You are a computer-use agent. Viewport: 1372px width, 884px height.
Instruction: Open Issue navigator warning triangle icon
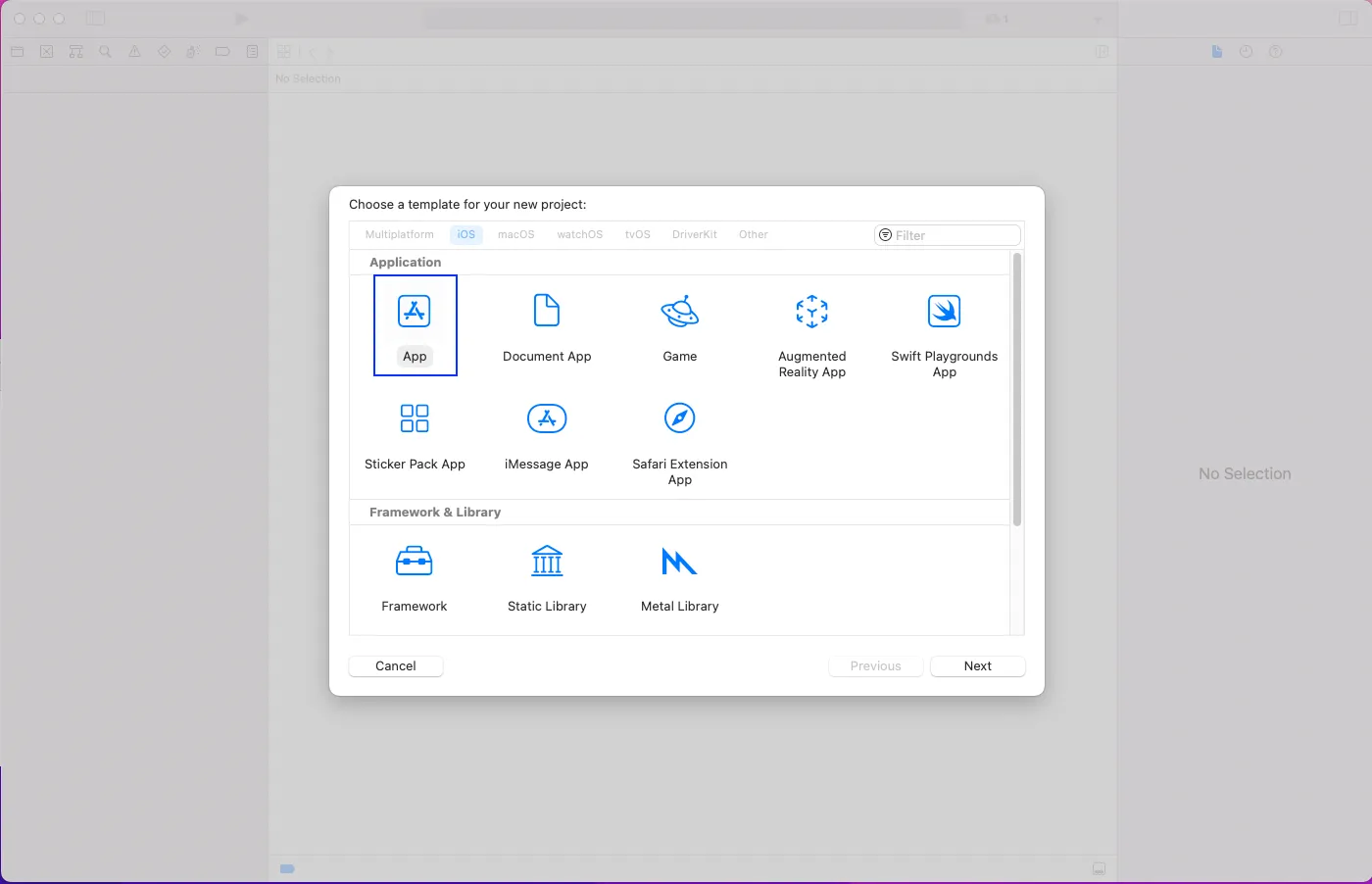(135, 52)
